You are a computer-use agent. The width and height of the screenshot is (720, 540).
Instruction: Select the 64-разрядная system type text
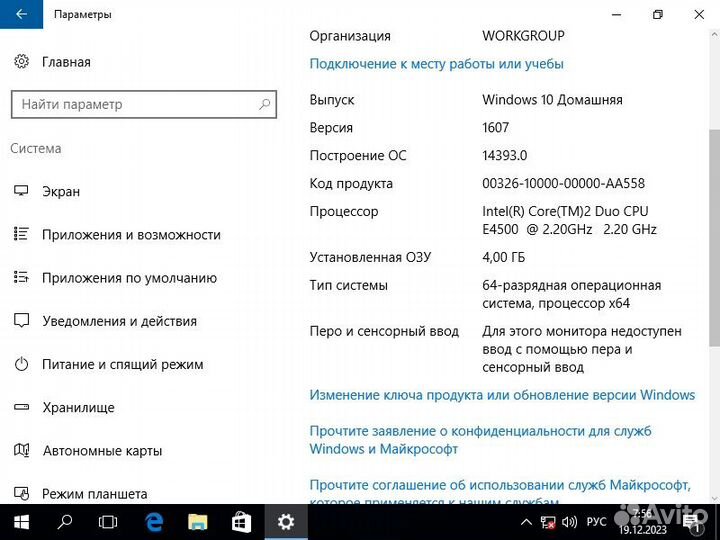click(572, 294)
